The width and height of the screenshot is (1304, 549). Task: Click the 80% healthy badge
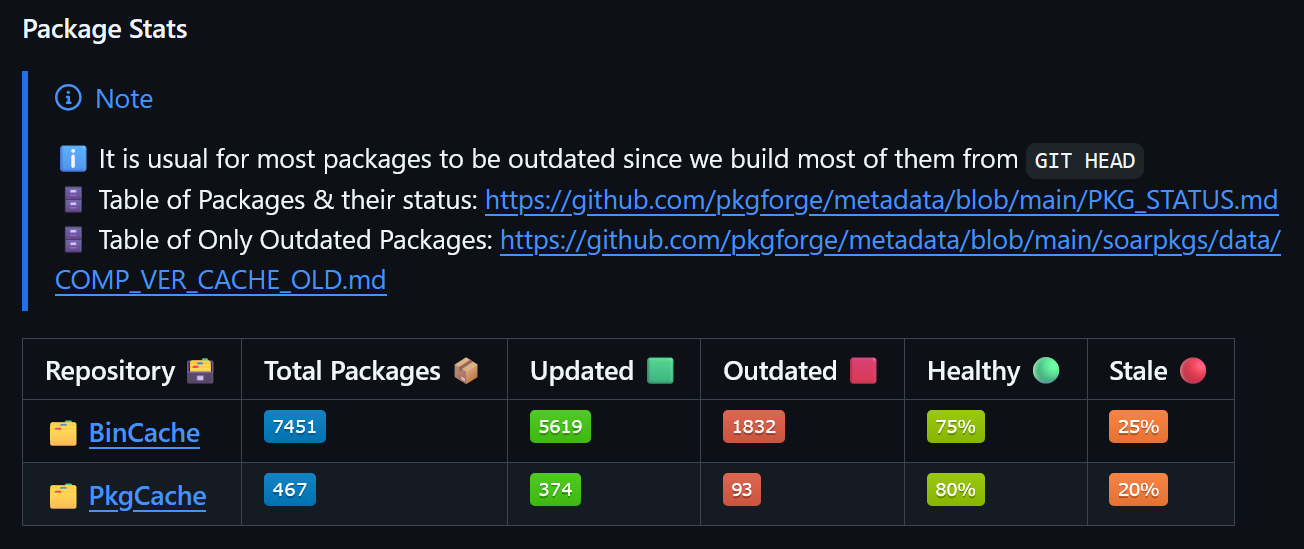point(956,490)
